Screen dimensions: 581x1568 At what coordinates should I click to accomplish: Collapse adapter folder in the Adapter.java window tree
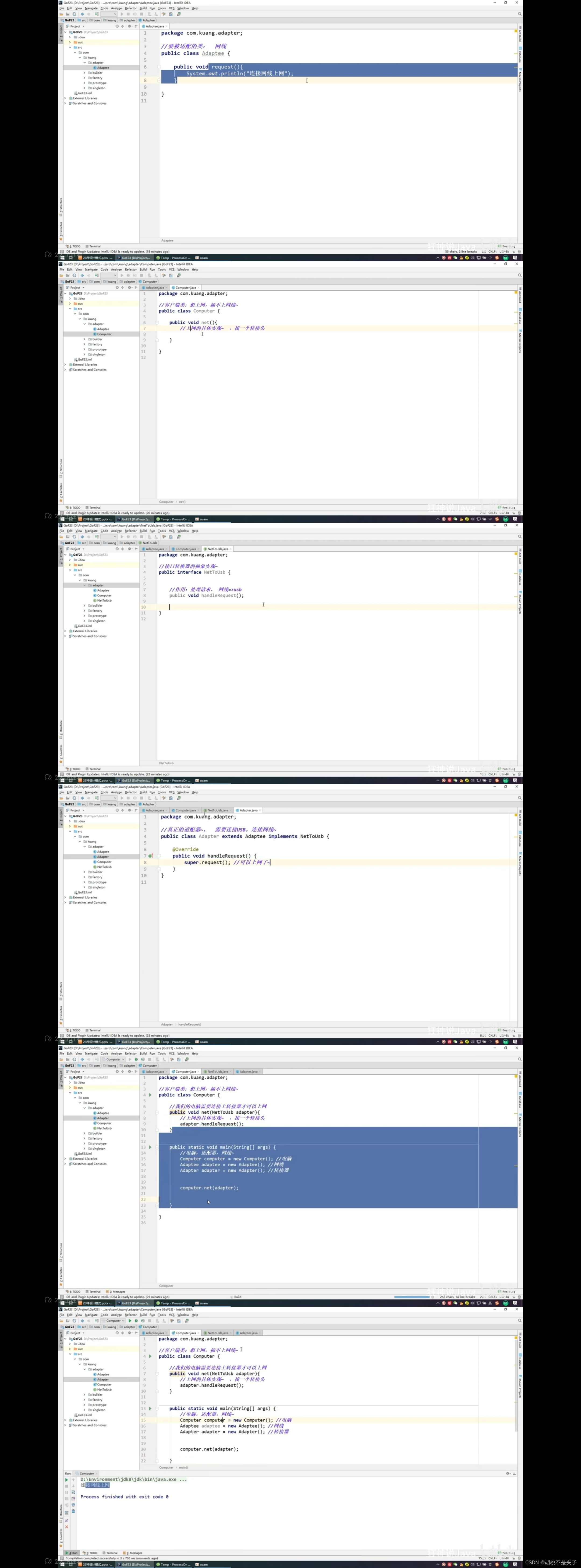(85, 847)
